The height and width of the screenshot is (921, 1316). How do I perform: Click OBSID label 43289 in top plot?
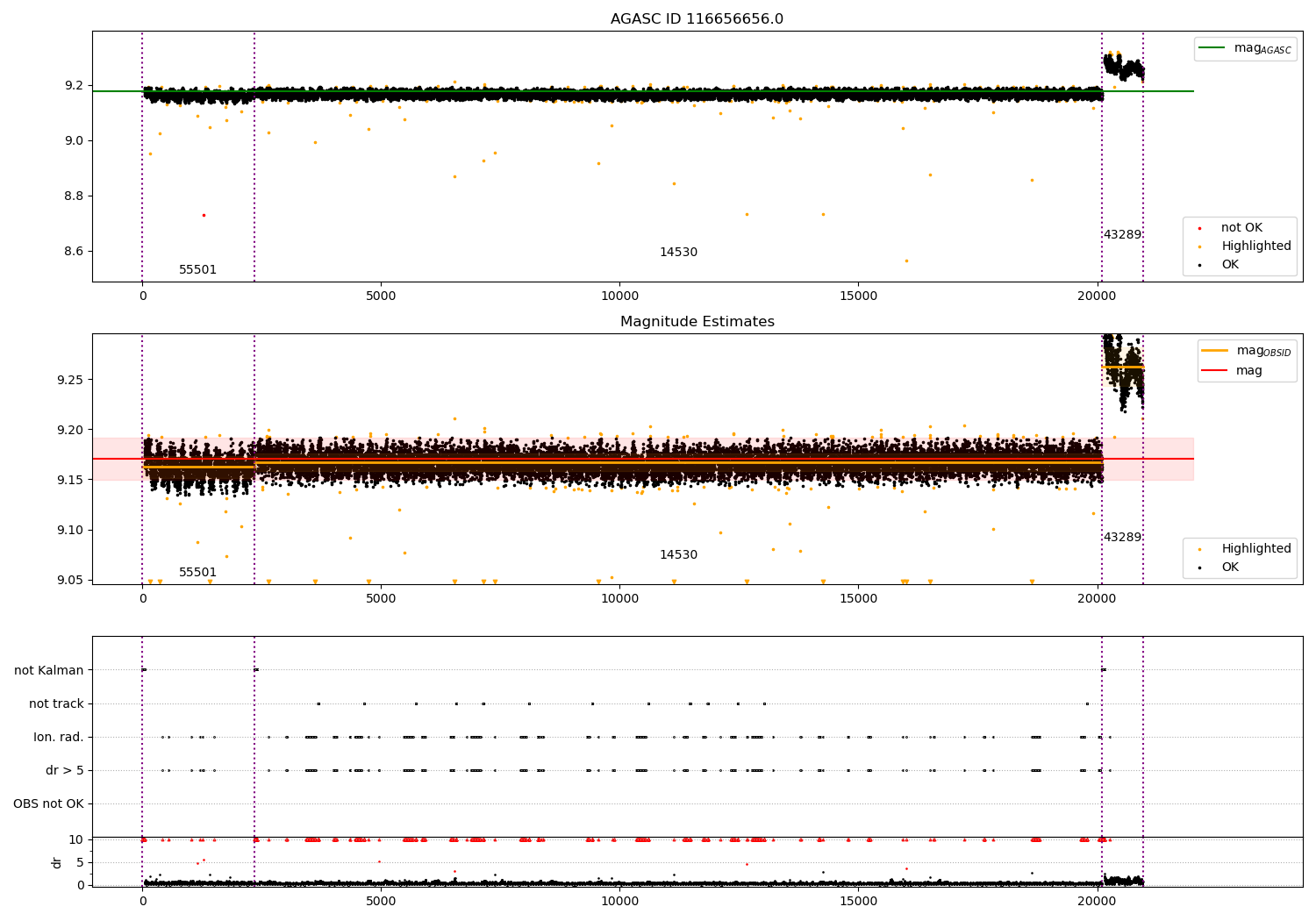1122,235
